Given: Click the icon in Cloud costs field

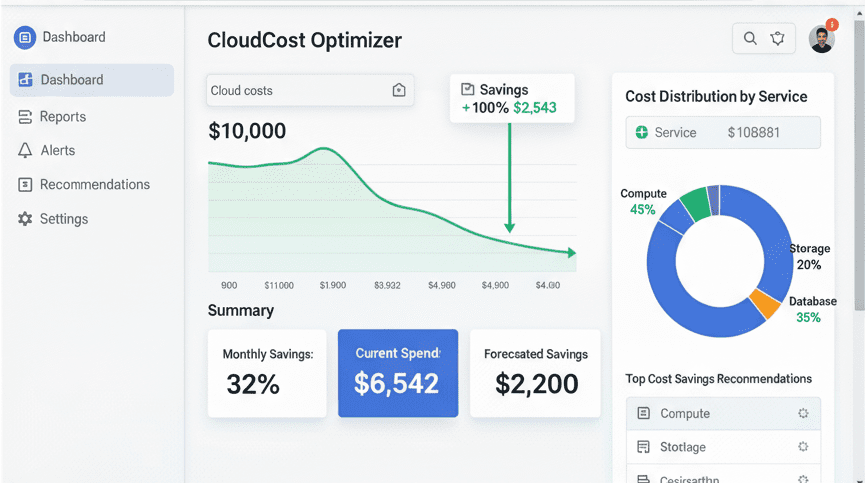Looking at the screenshot, I should point(399,90).
